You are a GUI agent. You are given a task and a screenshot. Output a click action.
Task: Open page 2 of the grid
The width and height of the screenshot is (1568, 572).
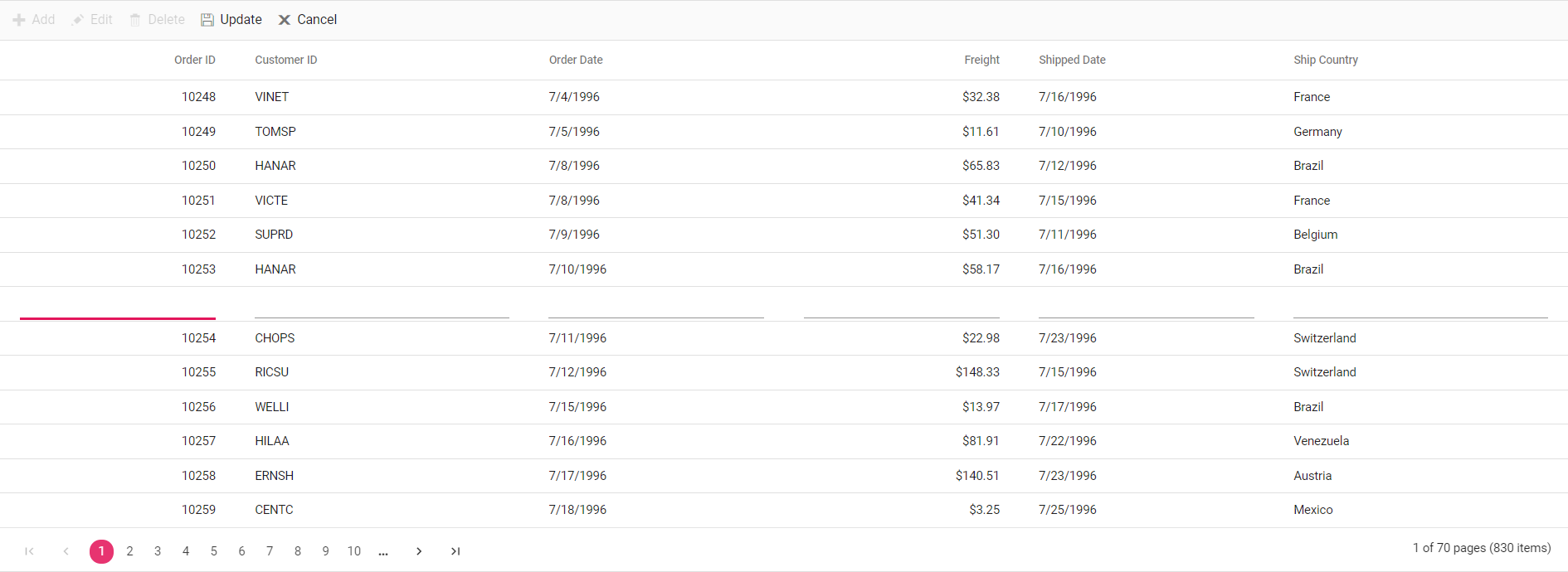129,551
